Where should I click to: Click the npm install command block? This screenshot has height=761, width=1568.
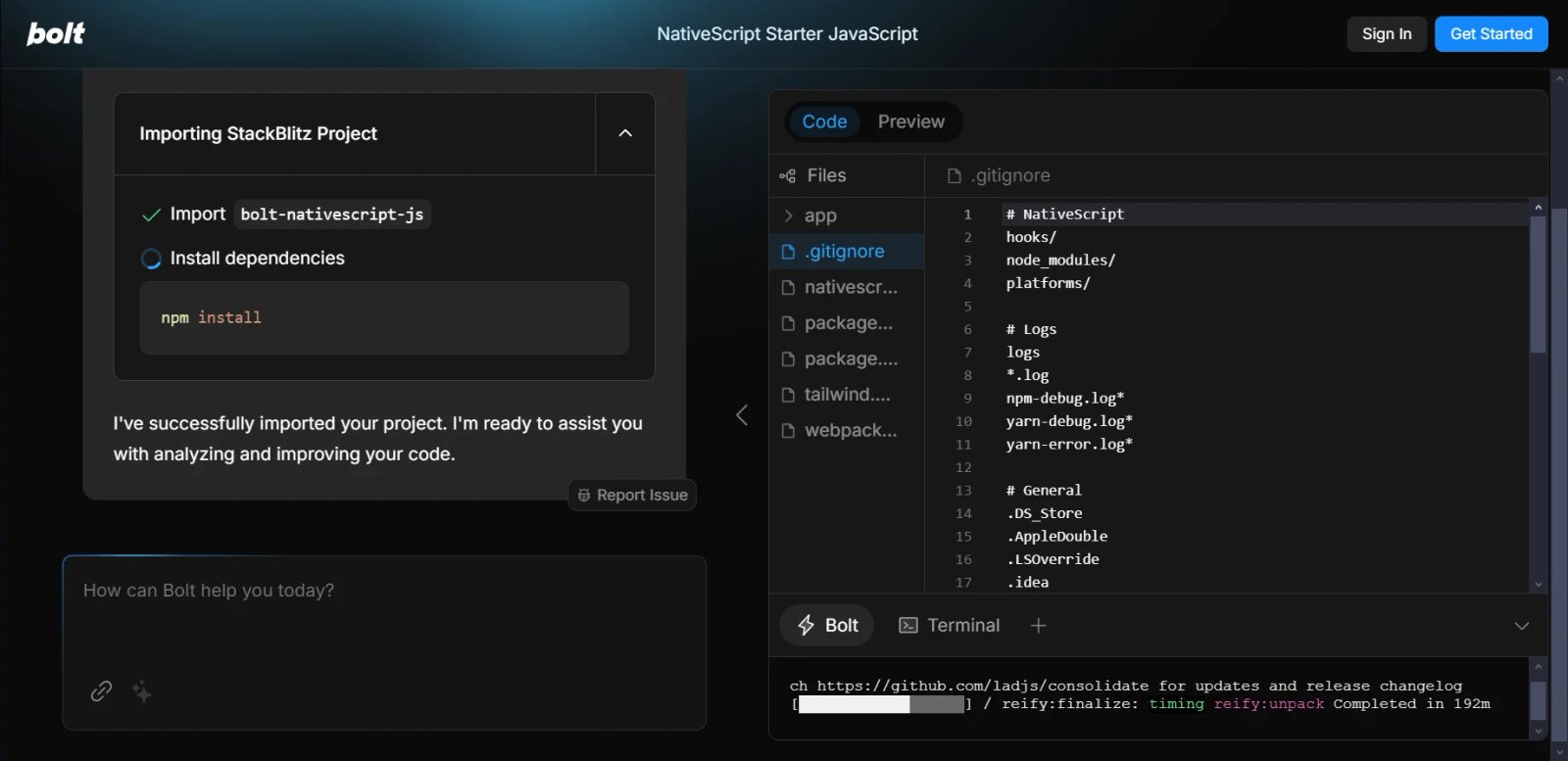384,318
